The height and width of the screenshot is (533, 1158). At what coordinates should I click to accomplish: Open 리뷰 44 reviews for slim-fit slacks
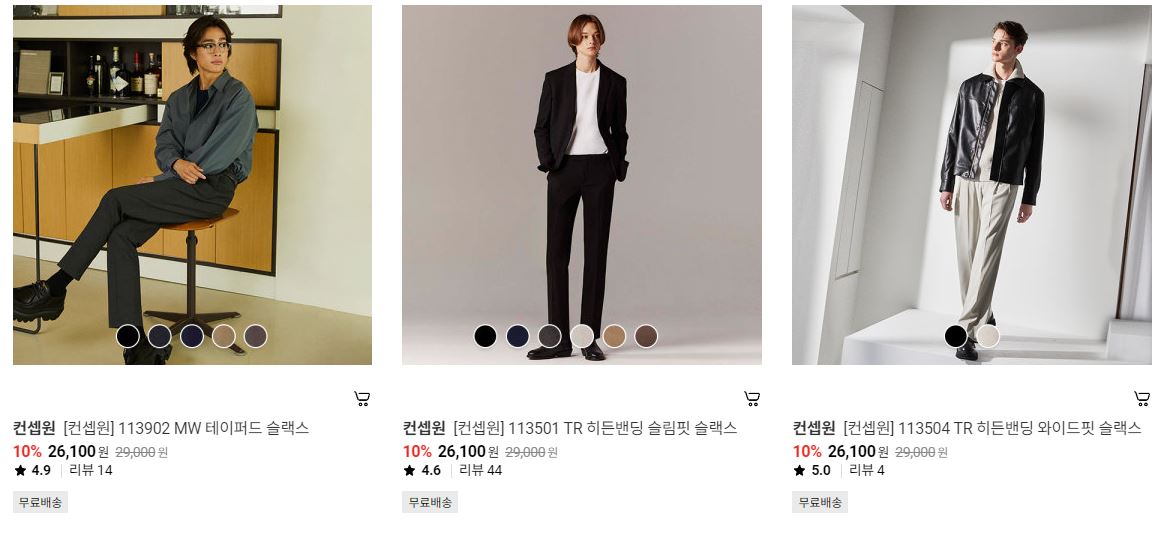tap(481, 470)
